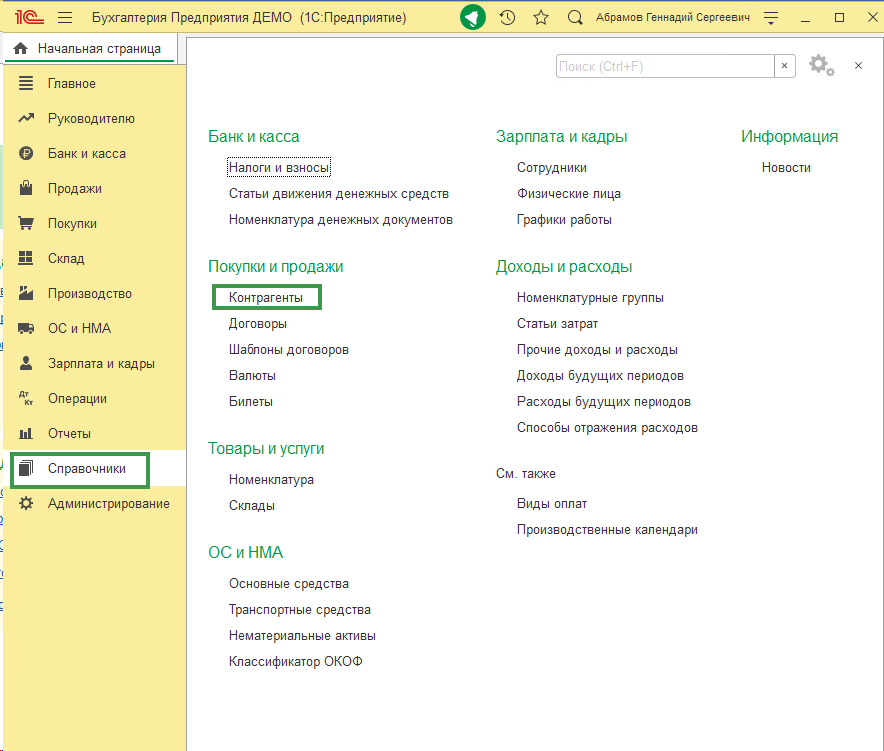
Task: Open Склады directory
Action: click(x=251, y=505)
